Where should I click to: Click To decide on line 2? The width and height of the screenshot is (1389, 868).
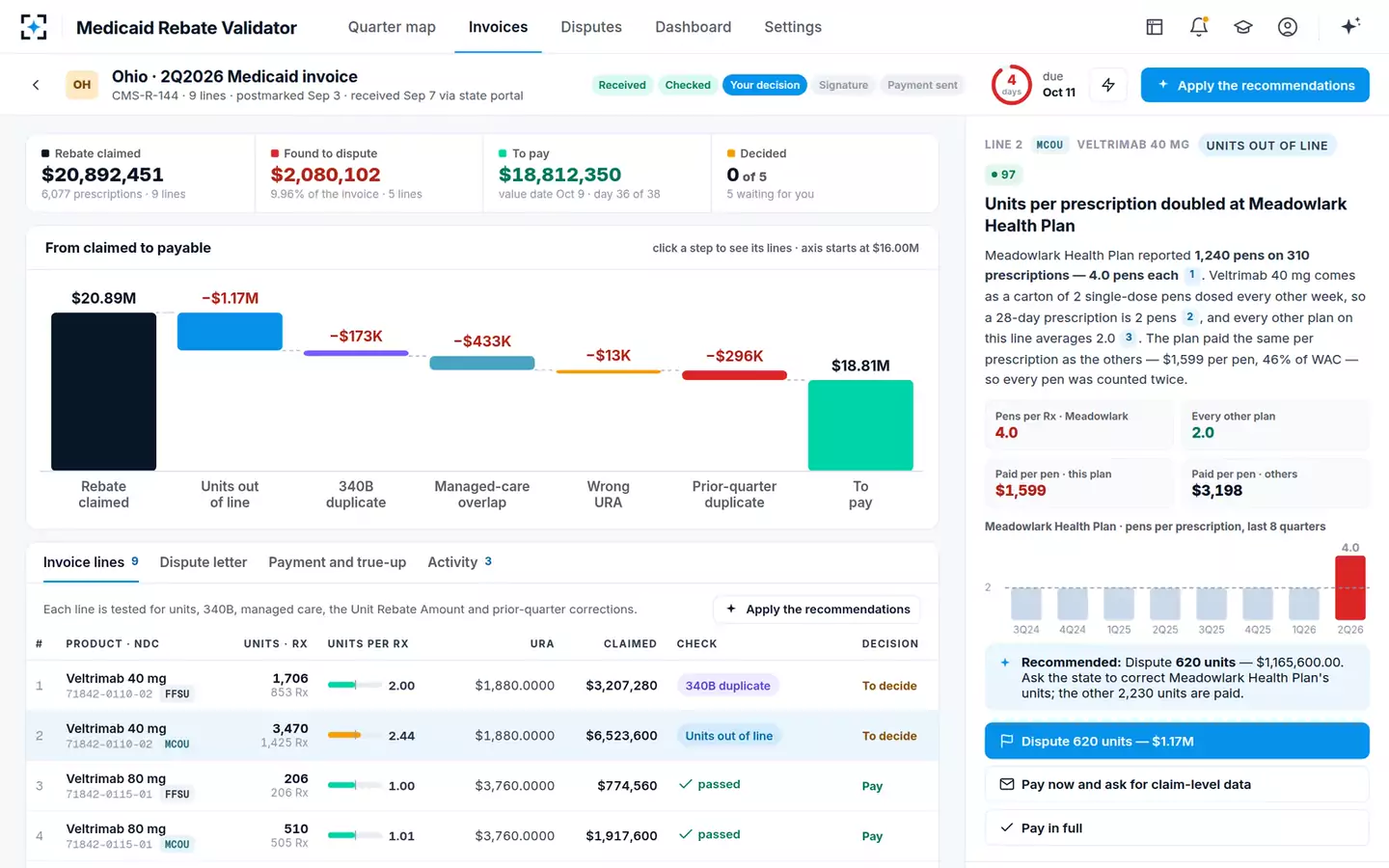pos(889,736)
